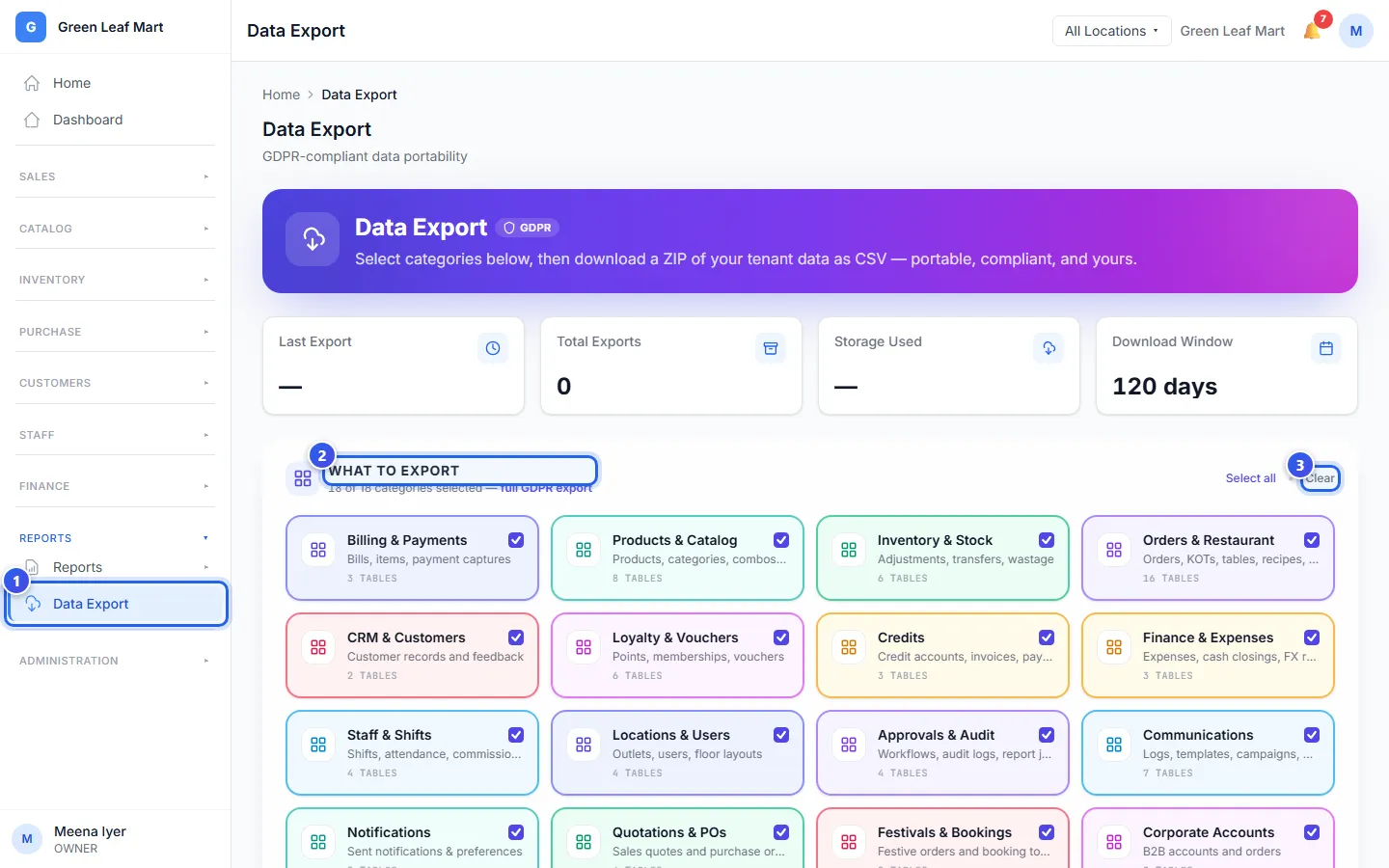Toggle the Finance & Expenses checkbox
Screen dimensions: 1389x868
click(1312, 637)
